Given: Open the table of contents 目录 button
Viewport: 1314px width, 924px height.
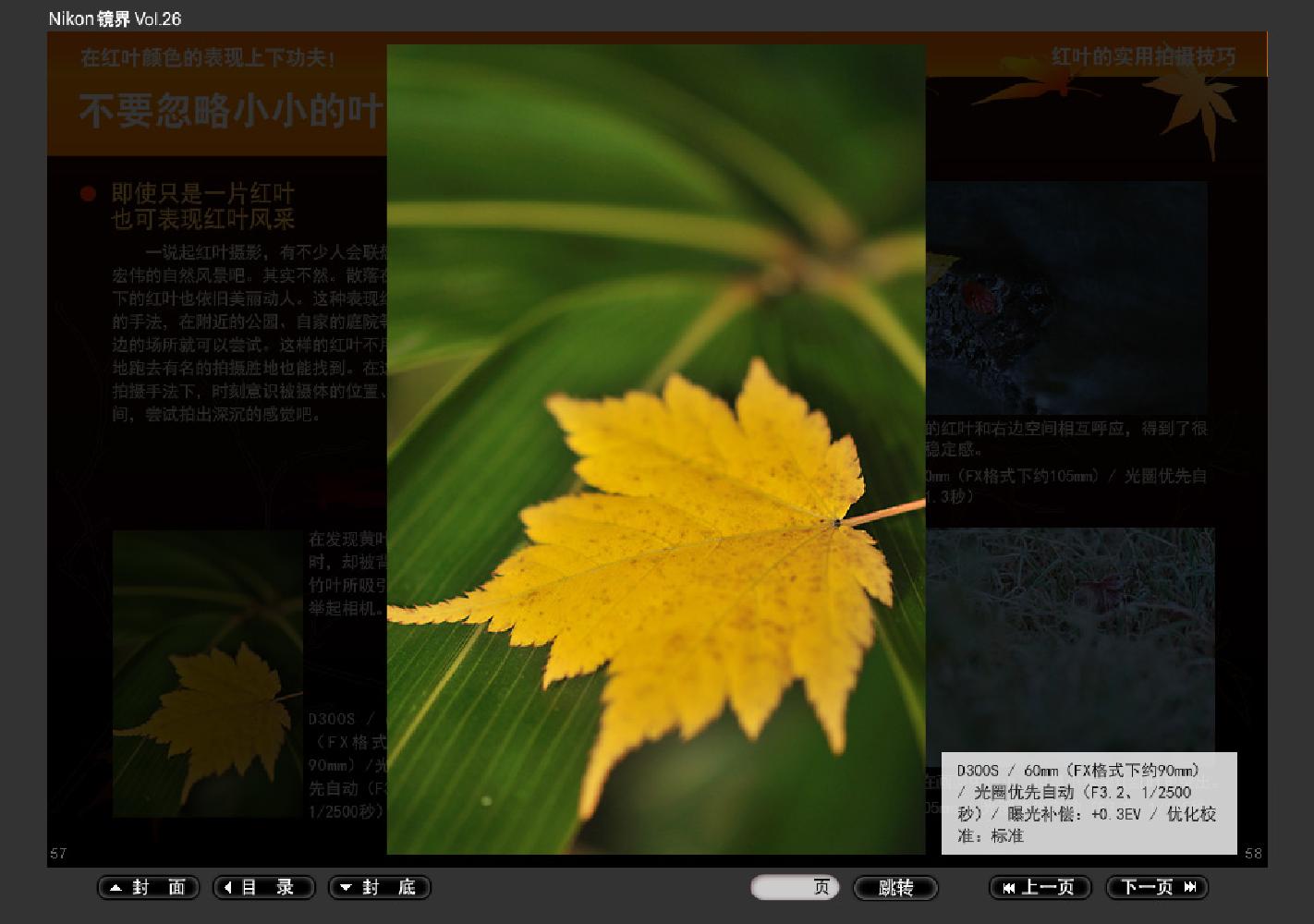Looking at the screenshot, I should point(264,888).
